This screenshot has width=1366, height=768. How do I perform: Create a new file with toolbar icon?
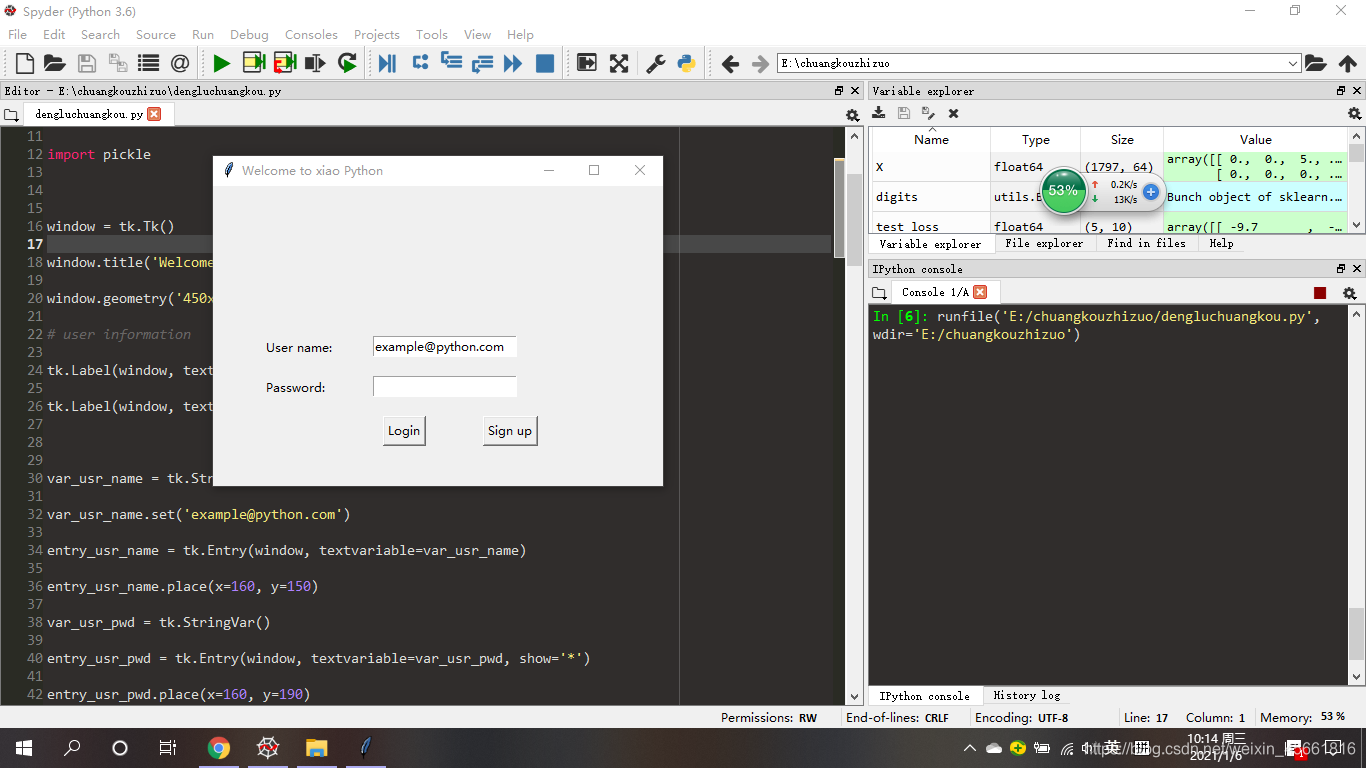pos(25,64)
